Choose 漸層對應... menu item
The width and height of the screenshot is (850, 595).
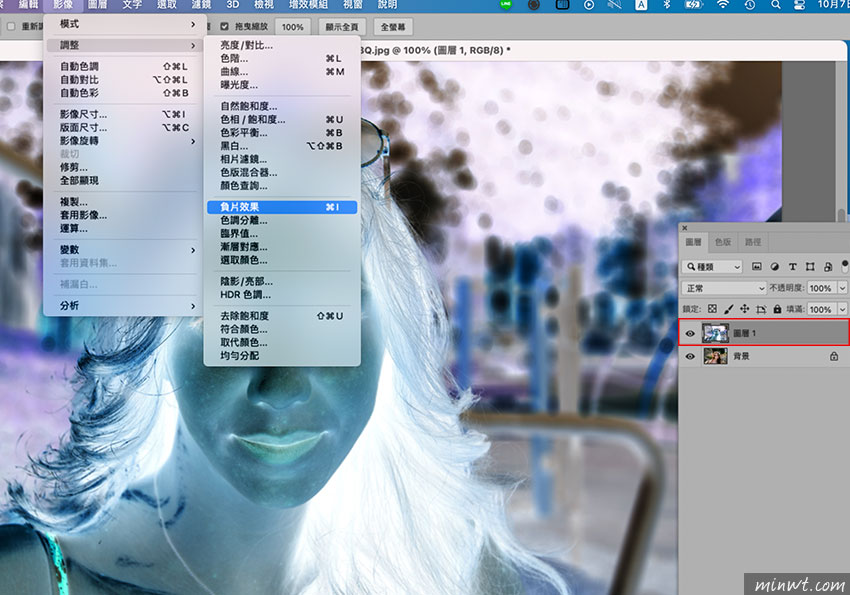[282, 247]
